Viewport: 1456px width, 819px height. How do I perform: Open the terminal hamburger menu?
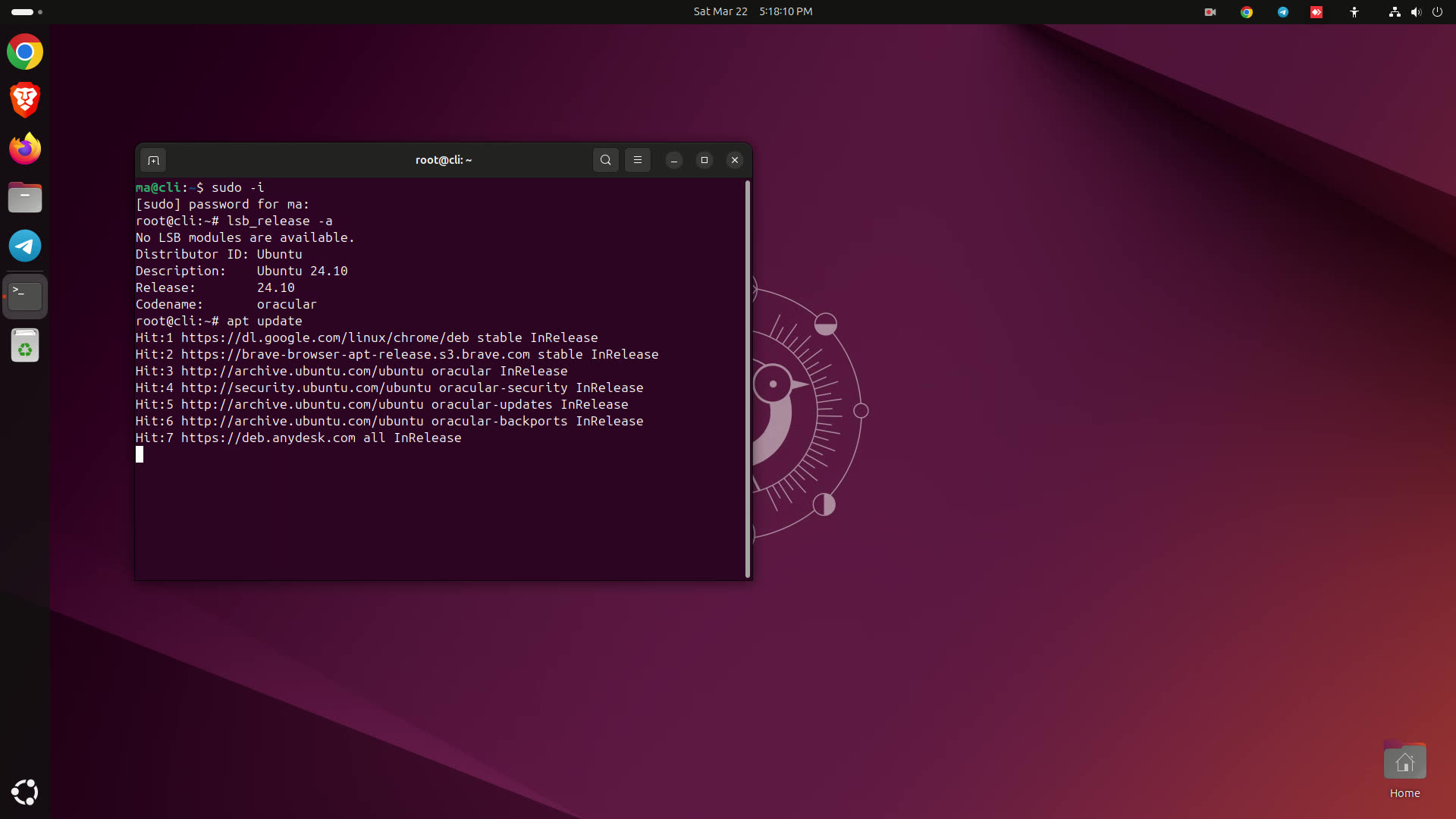point(637,160)
